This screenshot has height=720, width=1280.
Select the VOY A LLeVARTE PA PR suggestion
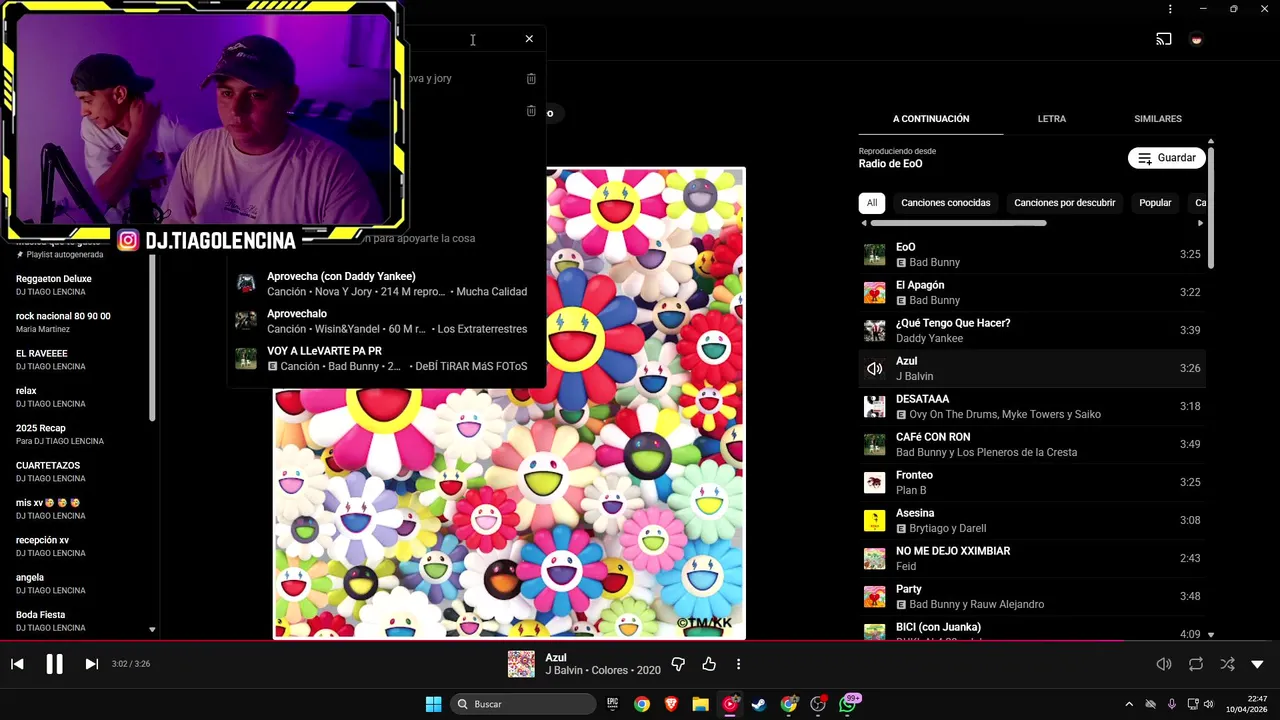(x=386, y=359)
